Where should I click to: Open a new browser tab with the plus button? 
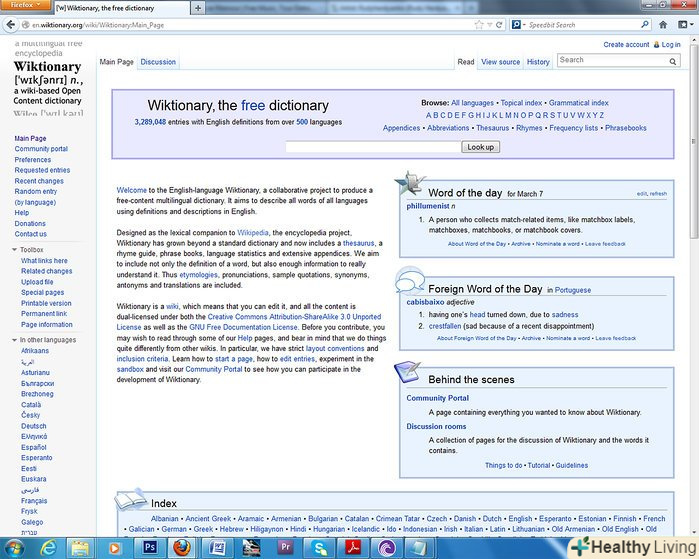coord(197,7)
